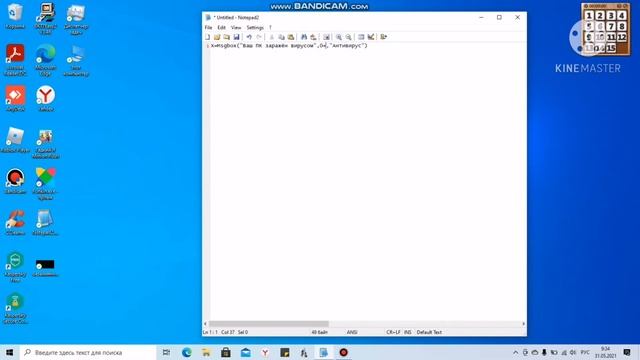The height and width of the screenshot is (360, 640).
Task: Toggle word wrap toolbar icon
Action: point(326,37)
